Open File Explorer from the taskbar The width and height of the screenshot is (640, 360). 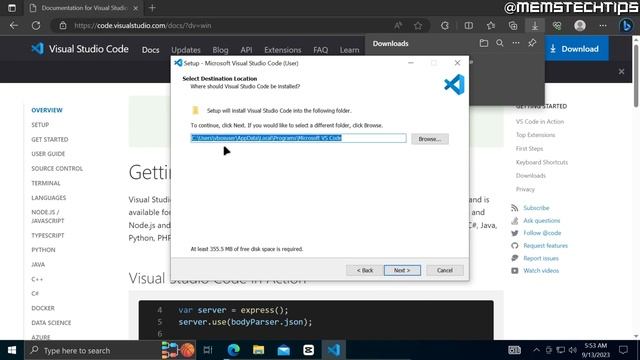[258, 350]
